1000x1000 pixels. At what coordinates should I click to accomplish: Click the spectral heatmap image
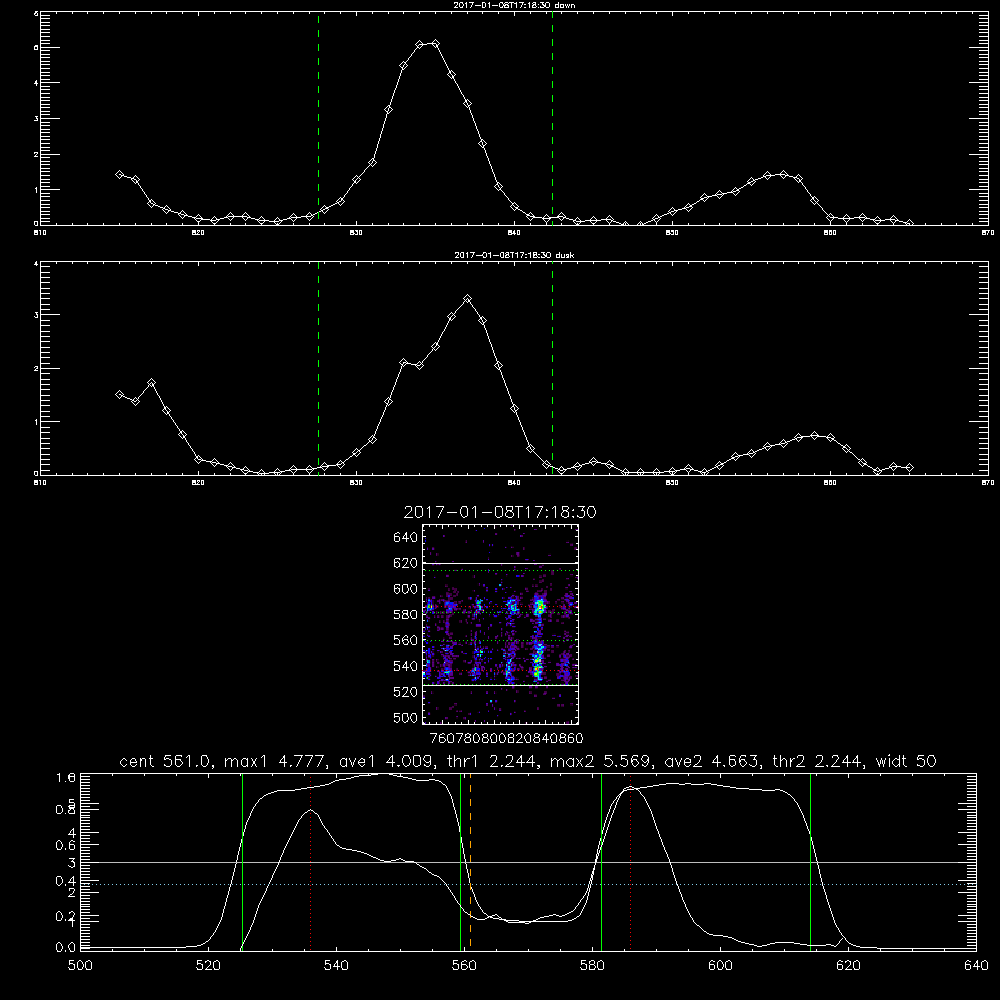click(501, 624)
